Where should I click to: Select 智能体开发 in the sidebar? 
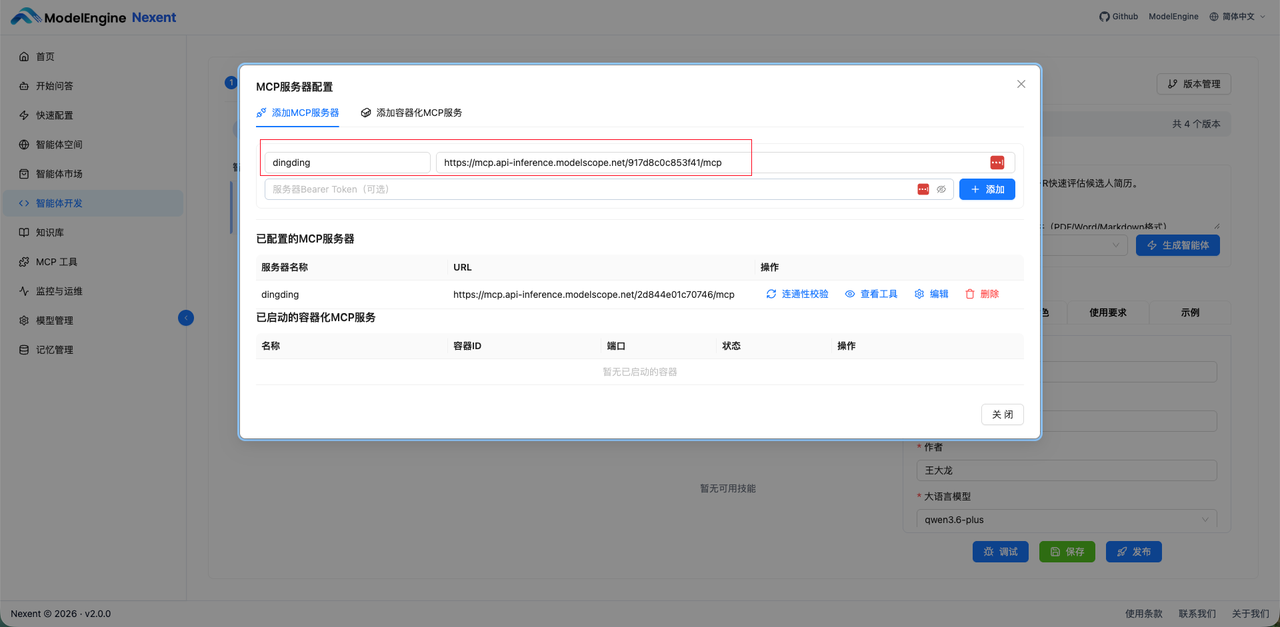[92, 203]
